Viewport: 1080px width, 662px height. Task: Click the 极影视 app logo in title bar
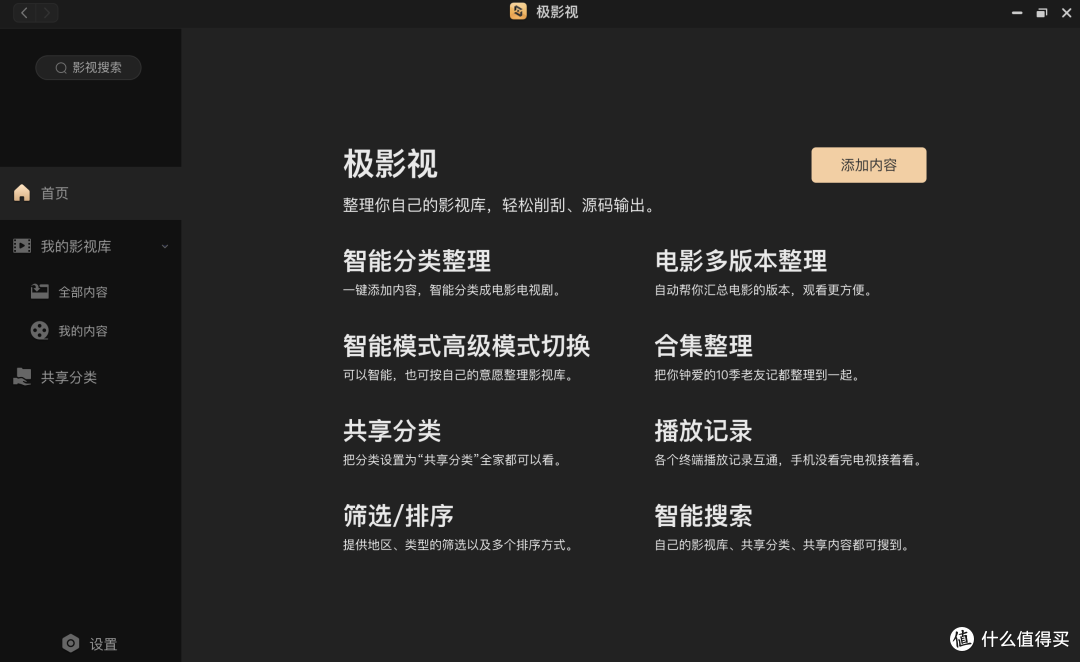tap(518, 12)
